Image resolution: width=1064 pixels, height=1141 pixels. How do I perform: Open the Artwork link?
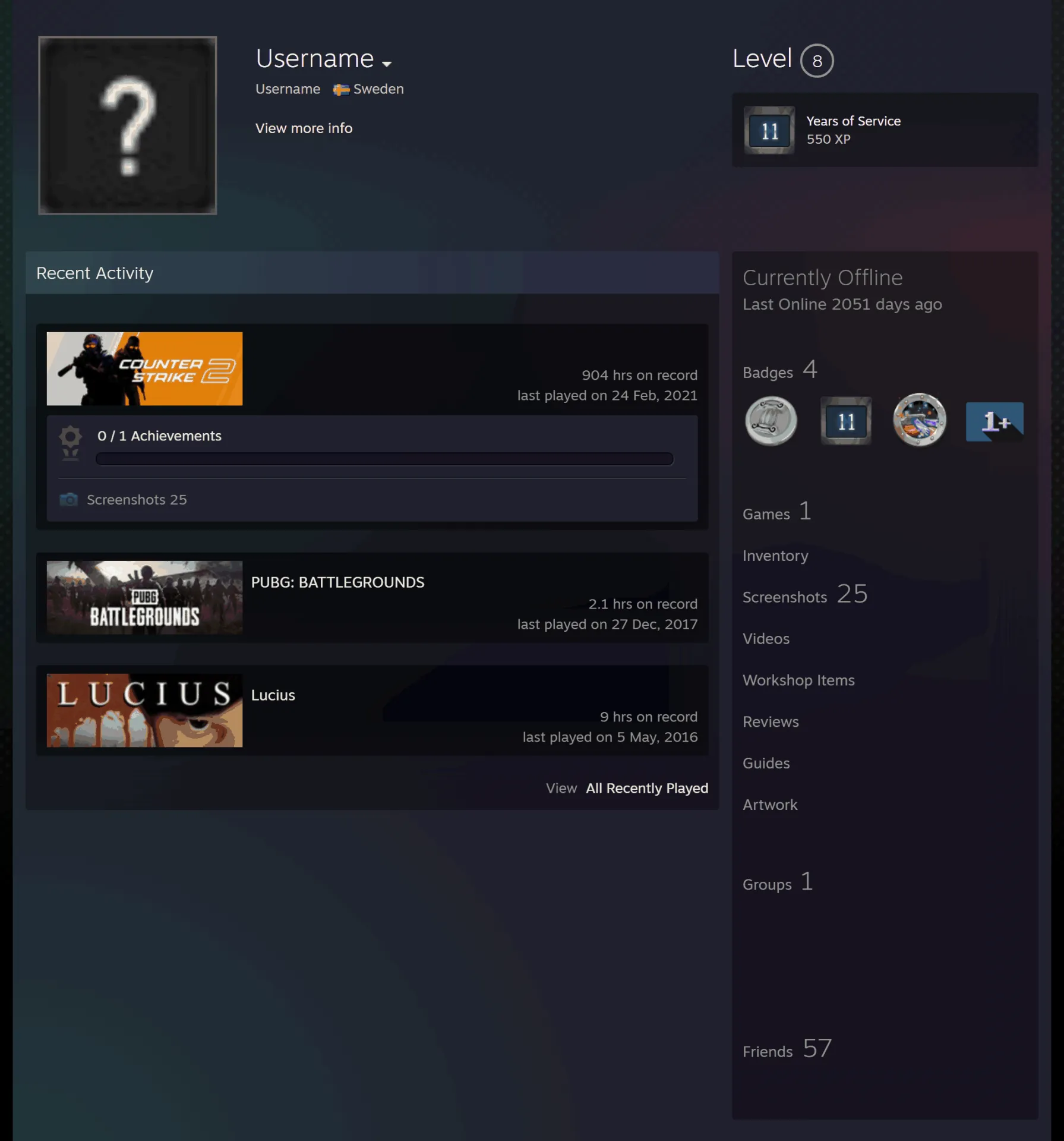(769, 805)
